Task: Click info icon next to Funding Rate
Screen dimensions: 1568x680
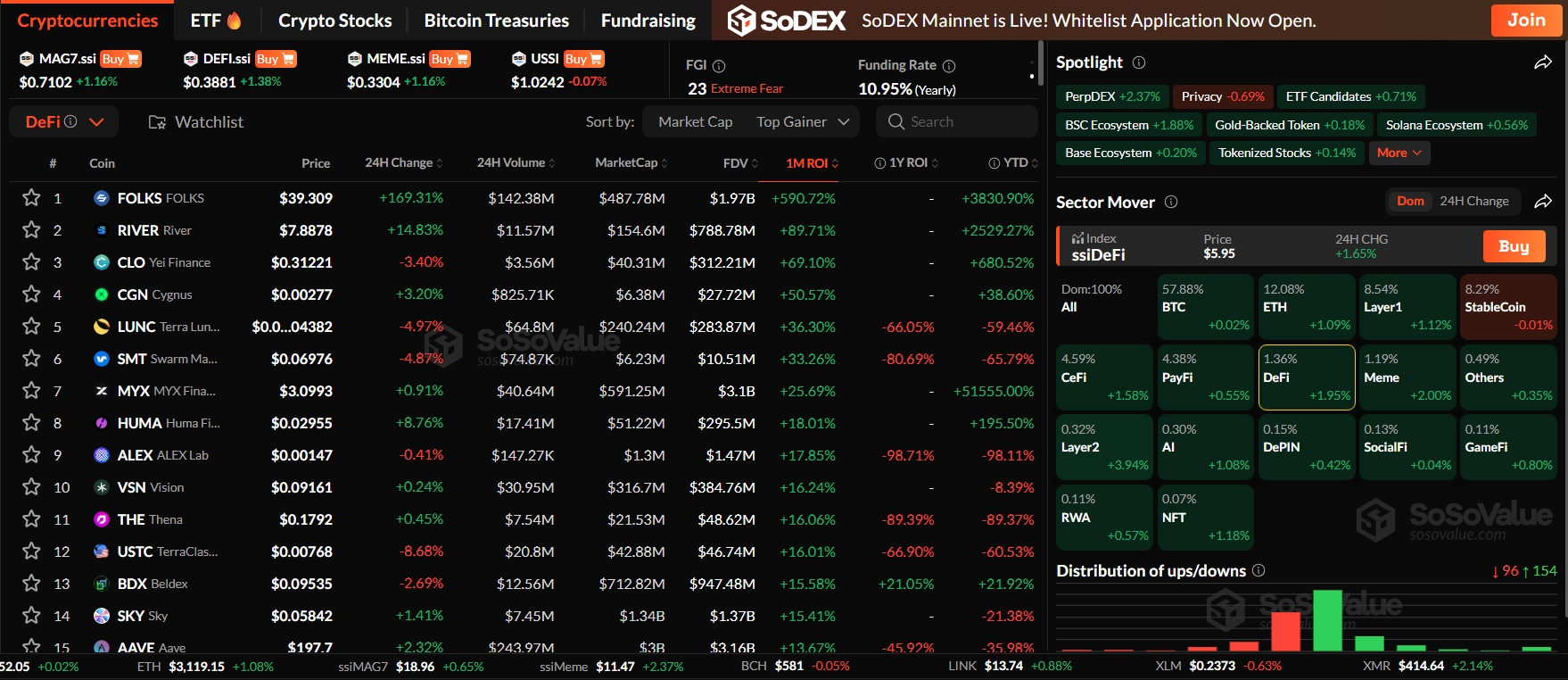Action: [949, 66]
